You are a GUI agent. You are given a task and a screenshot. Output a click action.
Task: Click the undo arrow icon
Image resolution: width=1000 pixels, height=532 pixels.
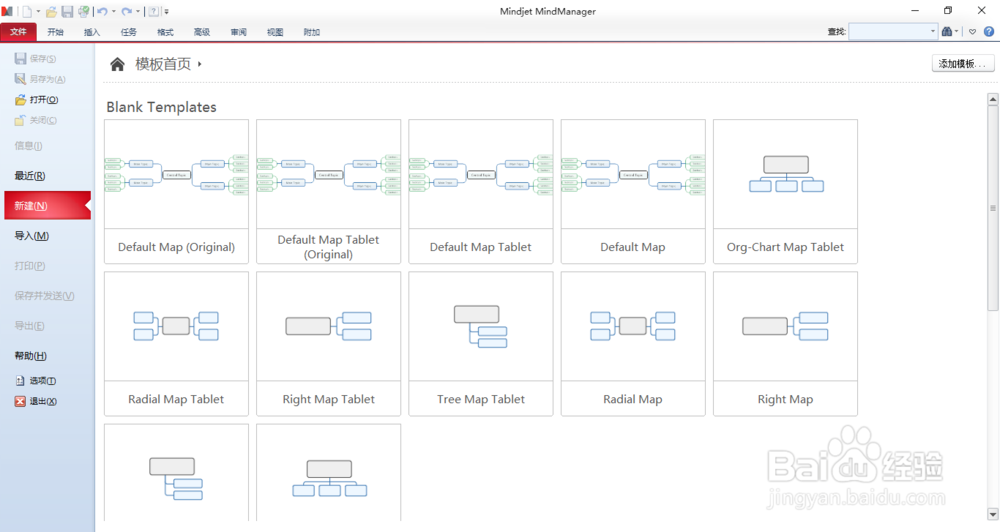(x=102, y=11)
